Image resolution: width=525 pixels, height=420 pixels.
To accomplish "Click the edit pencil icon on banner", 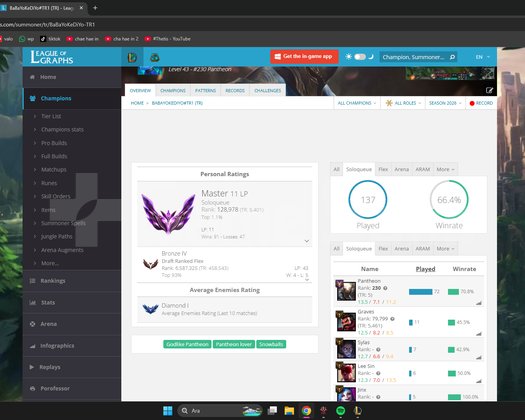I will [x=489, y=90].
